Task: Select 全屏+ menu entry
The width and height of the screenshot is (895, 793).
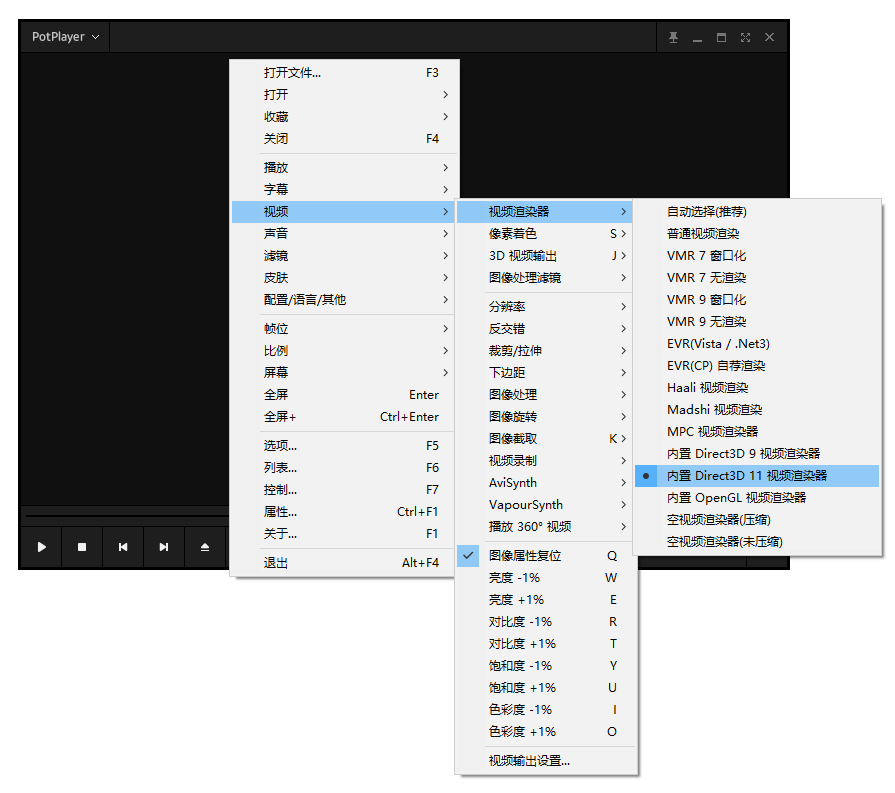Action: coord(342,417)
